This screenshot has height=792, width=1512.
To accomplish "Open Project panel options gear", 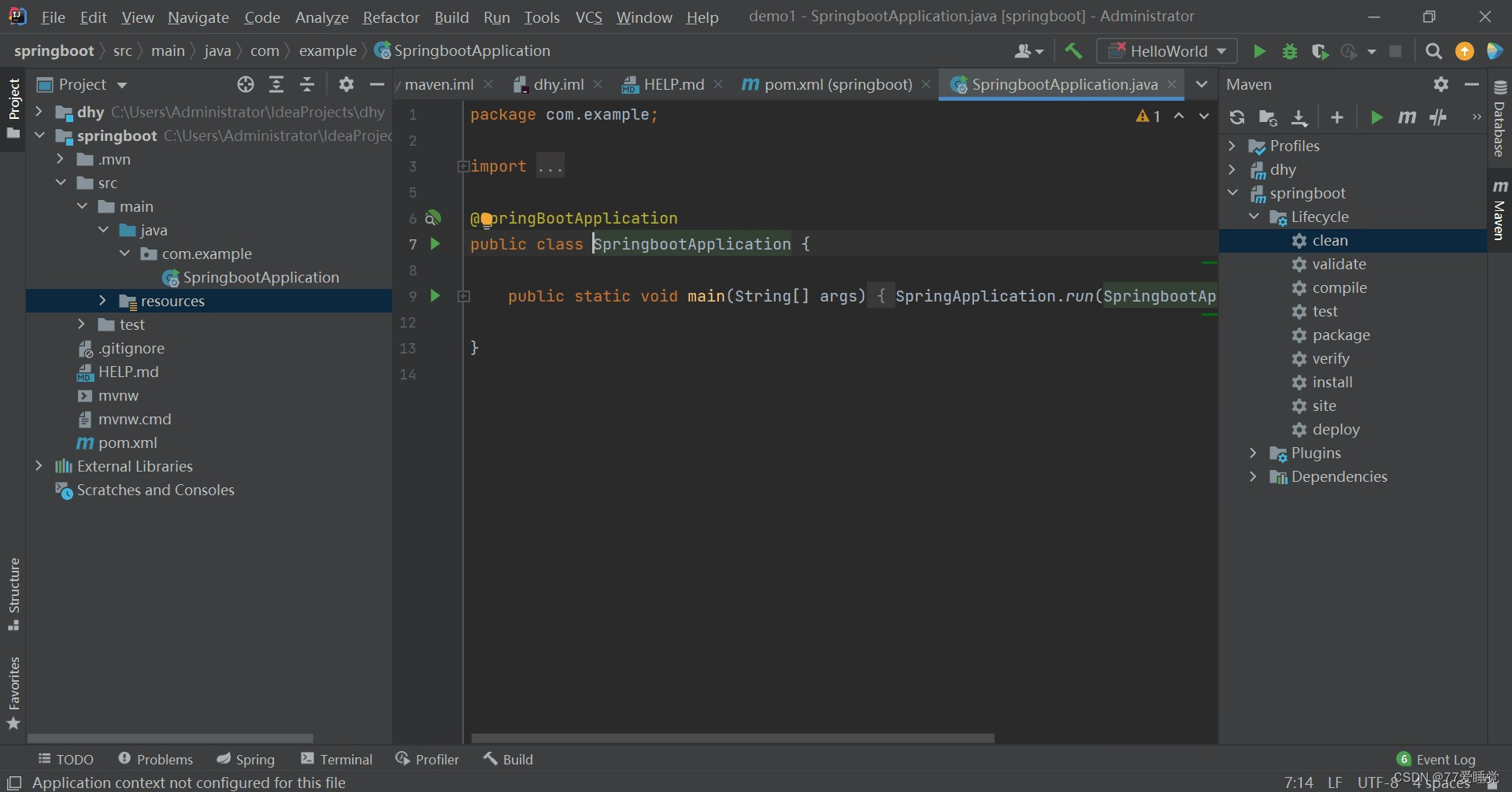I will (x=346, y=84).
